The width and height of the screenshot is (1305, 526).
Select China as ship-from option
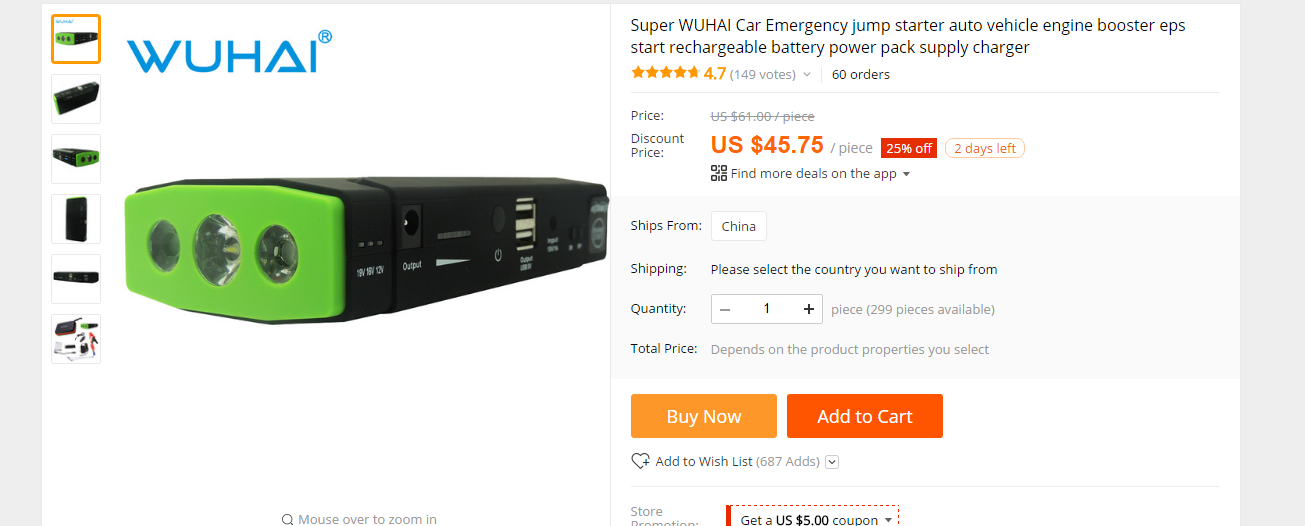(x=738, y=226)
